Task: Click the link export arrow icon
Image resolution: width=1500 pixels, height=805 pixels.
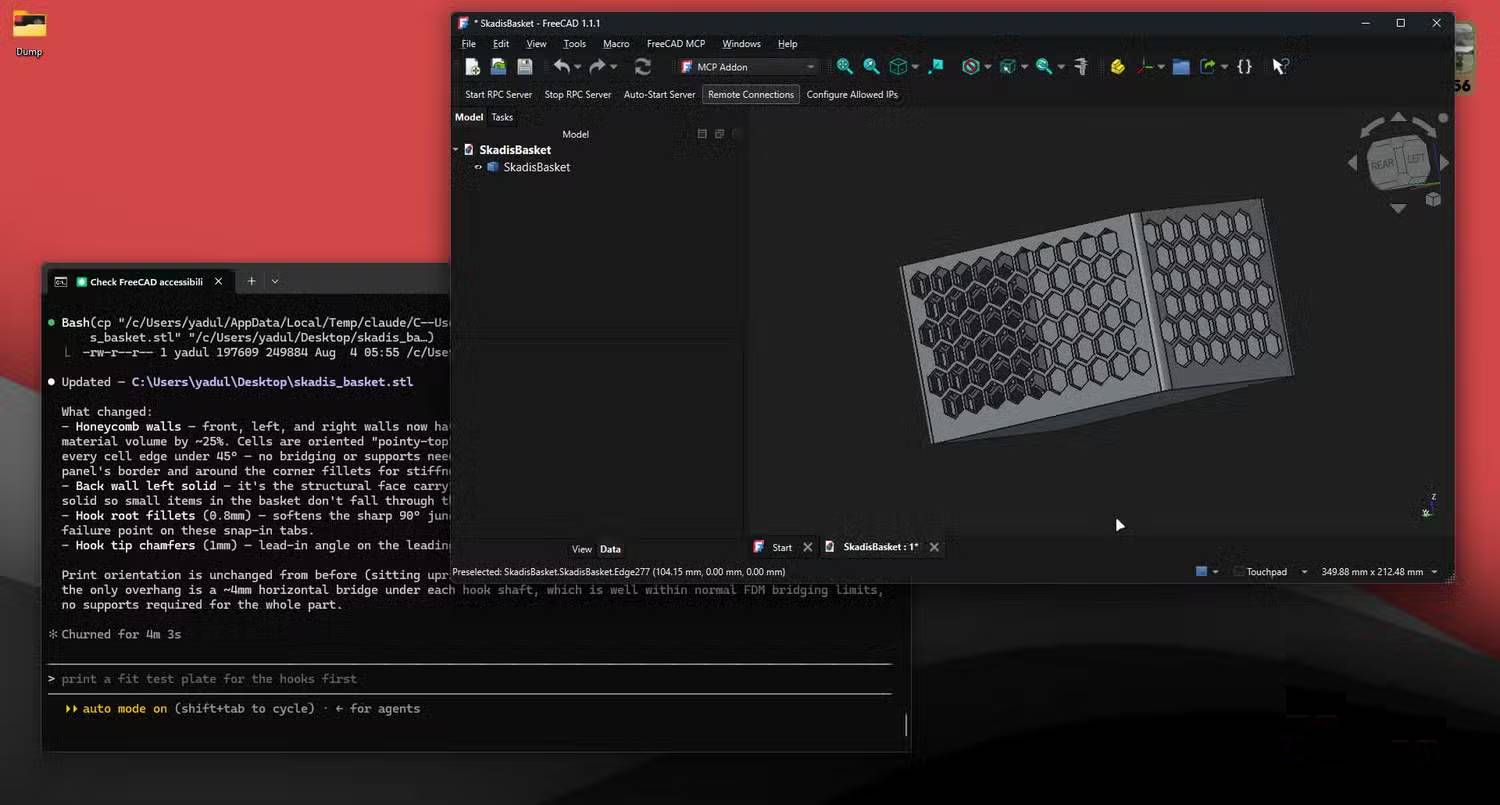Action: pyautogui.click(x=1208, y=66)
